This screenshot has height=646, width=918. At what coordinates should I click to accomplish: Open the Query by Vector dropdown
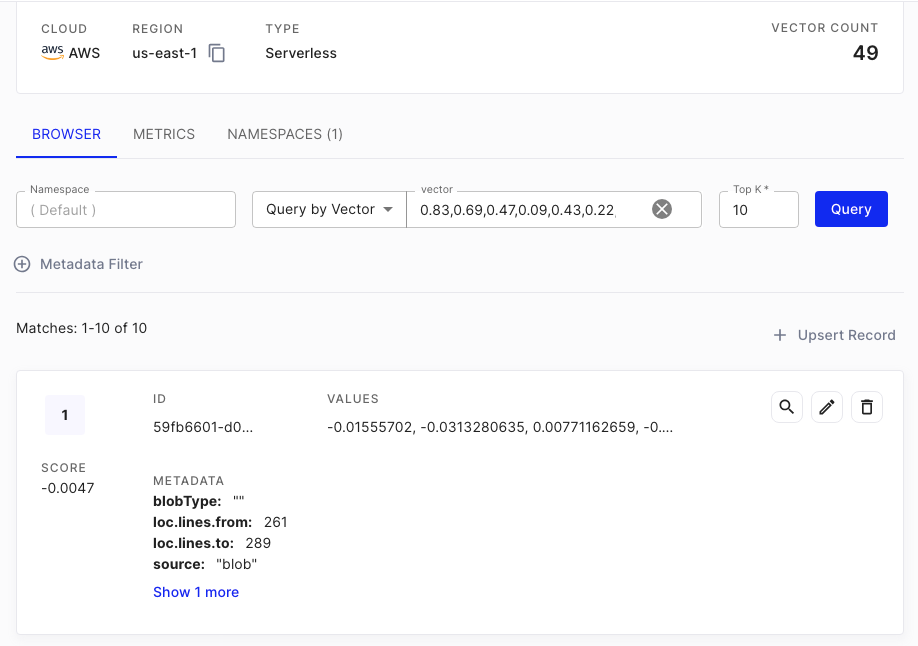329,209
